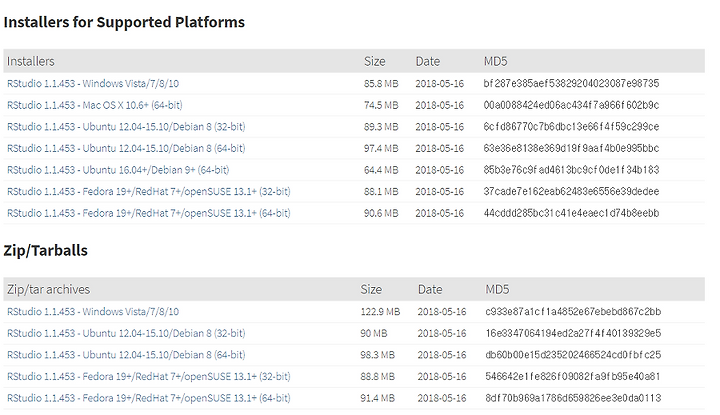Click the Installers column header
Viewport: 720px width, 415px height.
[30, 61]
